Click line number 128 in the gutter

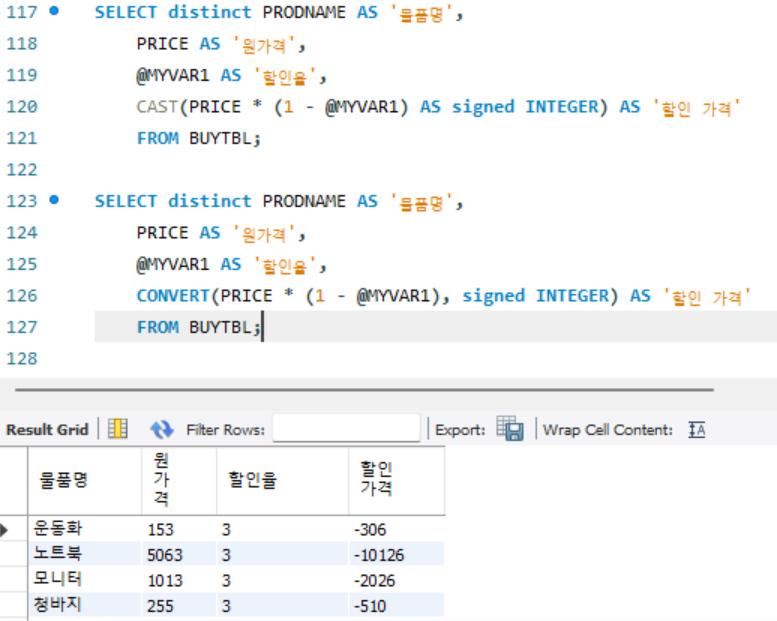pos(22,358)
